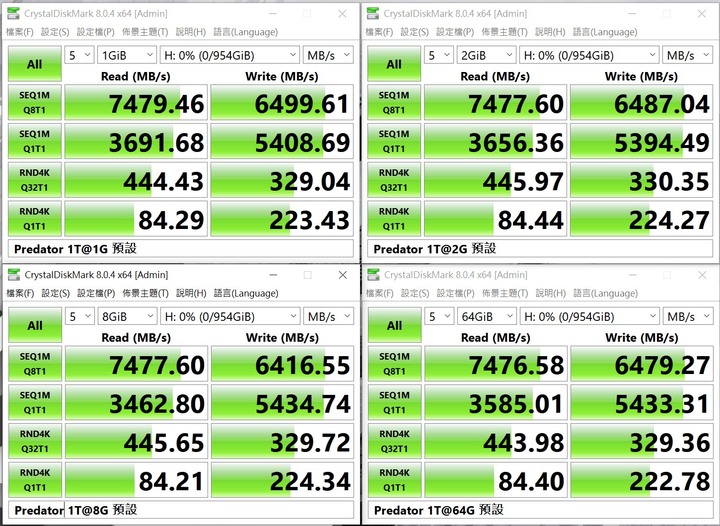
Task: Open 檔案(F) menu in the 1GiB window
Action: (20, 32)
